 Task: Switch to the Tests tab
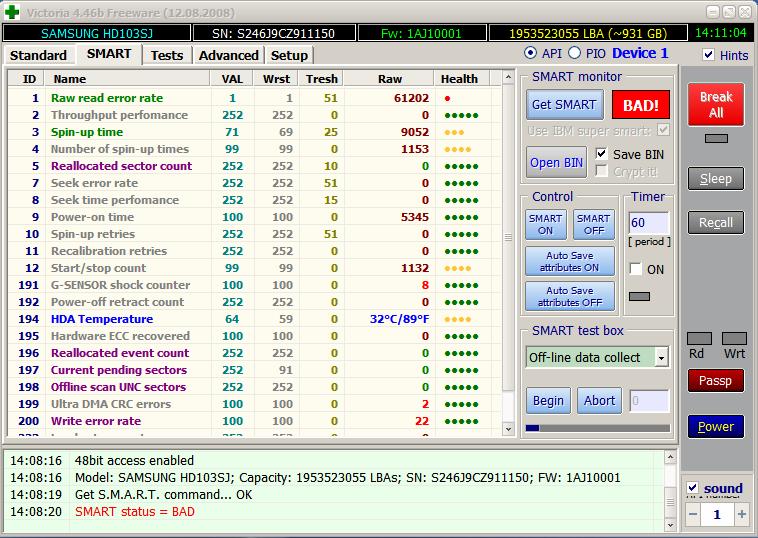166,55
